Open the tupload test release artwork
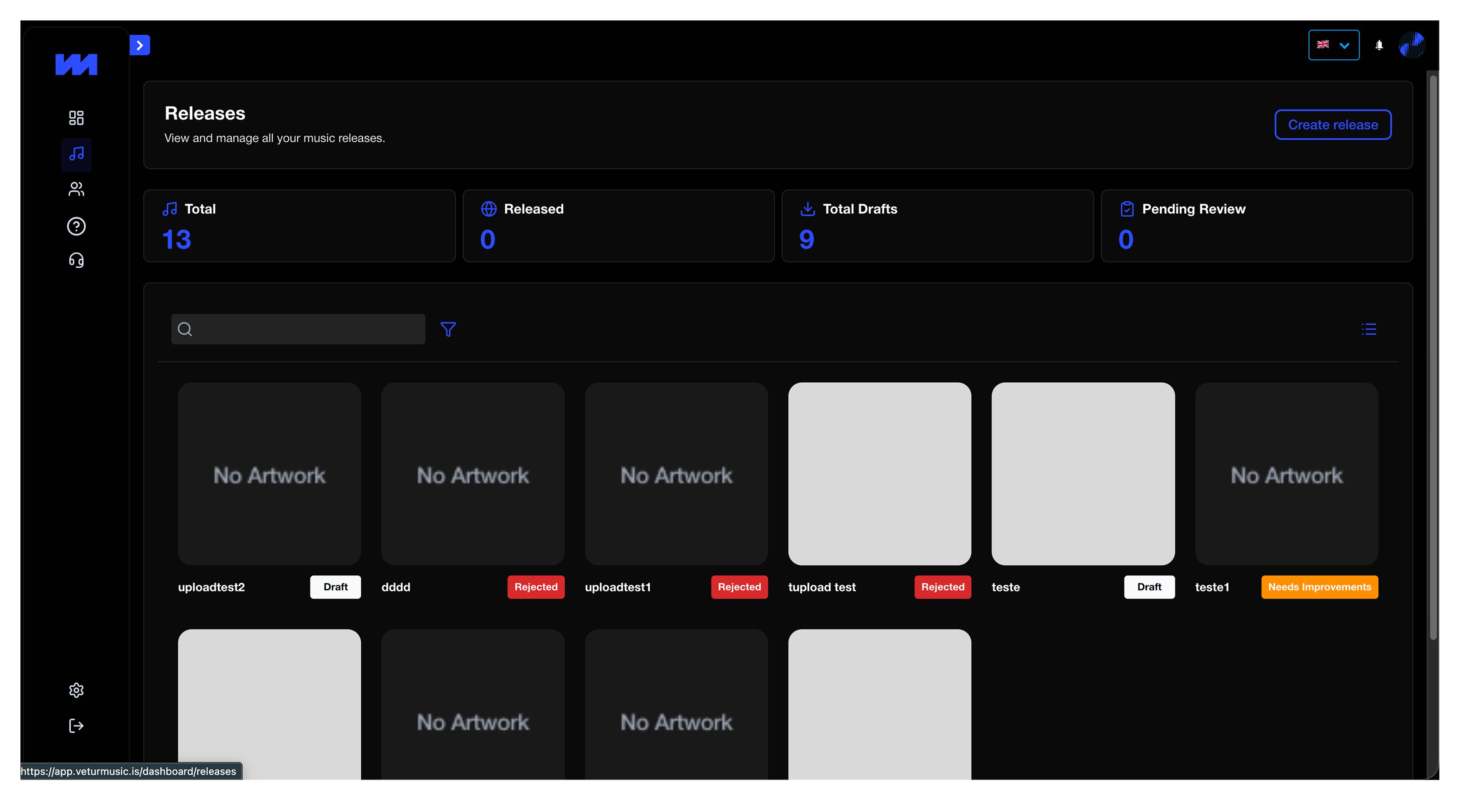Image resolution: width=1460 pixels, height=812 pixels. 879,474
